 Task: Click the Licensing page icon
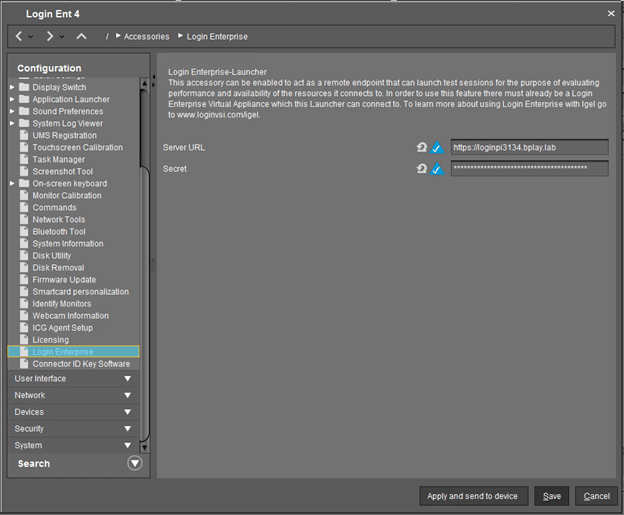coord(24,339)
